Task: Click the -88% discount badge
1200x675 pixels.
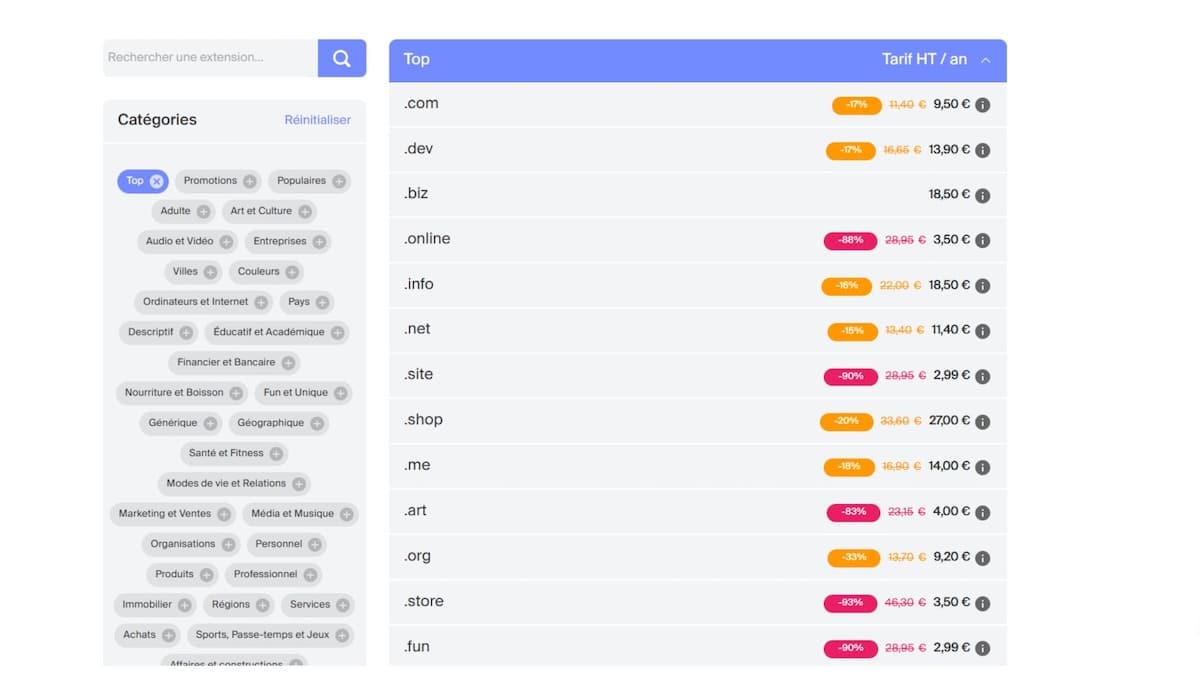Action: coord(850,241)
